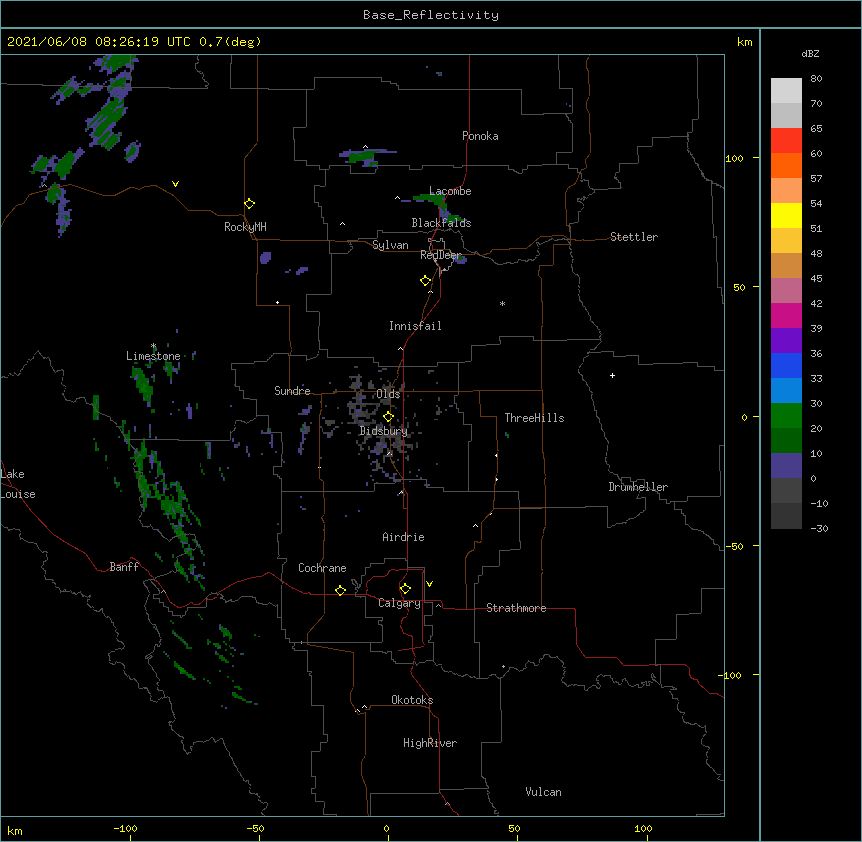
Task: Select the light gray 80–70 dBZ legend swatch
Action: 786,91
